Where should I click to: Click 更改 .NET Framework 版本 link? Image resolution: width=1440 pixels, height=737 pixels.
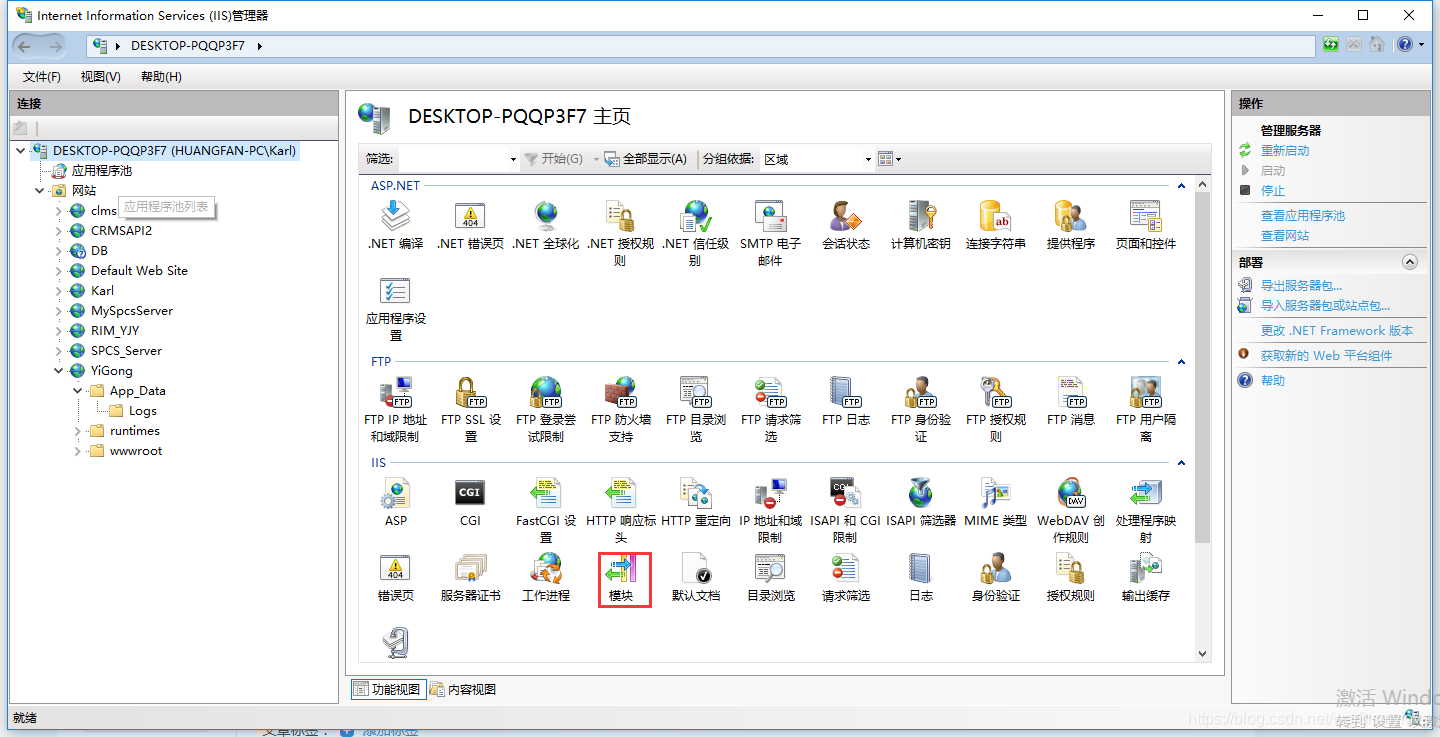point(1337,331)
